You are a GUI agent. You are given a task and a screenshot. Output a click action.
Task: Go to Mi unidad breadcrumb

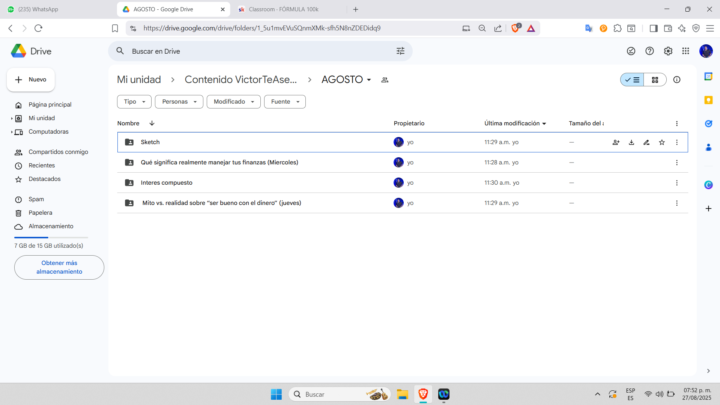(x=139, y=79)
